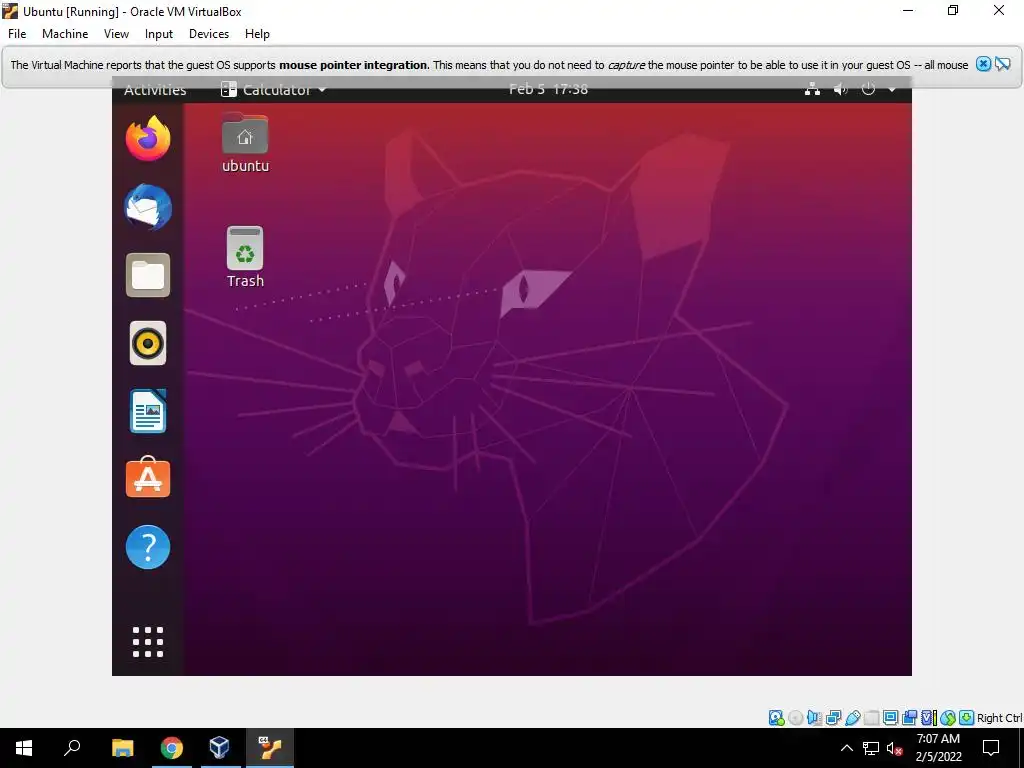
Task: Open the Files manager dock icon
Action: coord(148,275)
